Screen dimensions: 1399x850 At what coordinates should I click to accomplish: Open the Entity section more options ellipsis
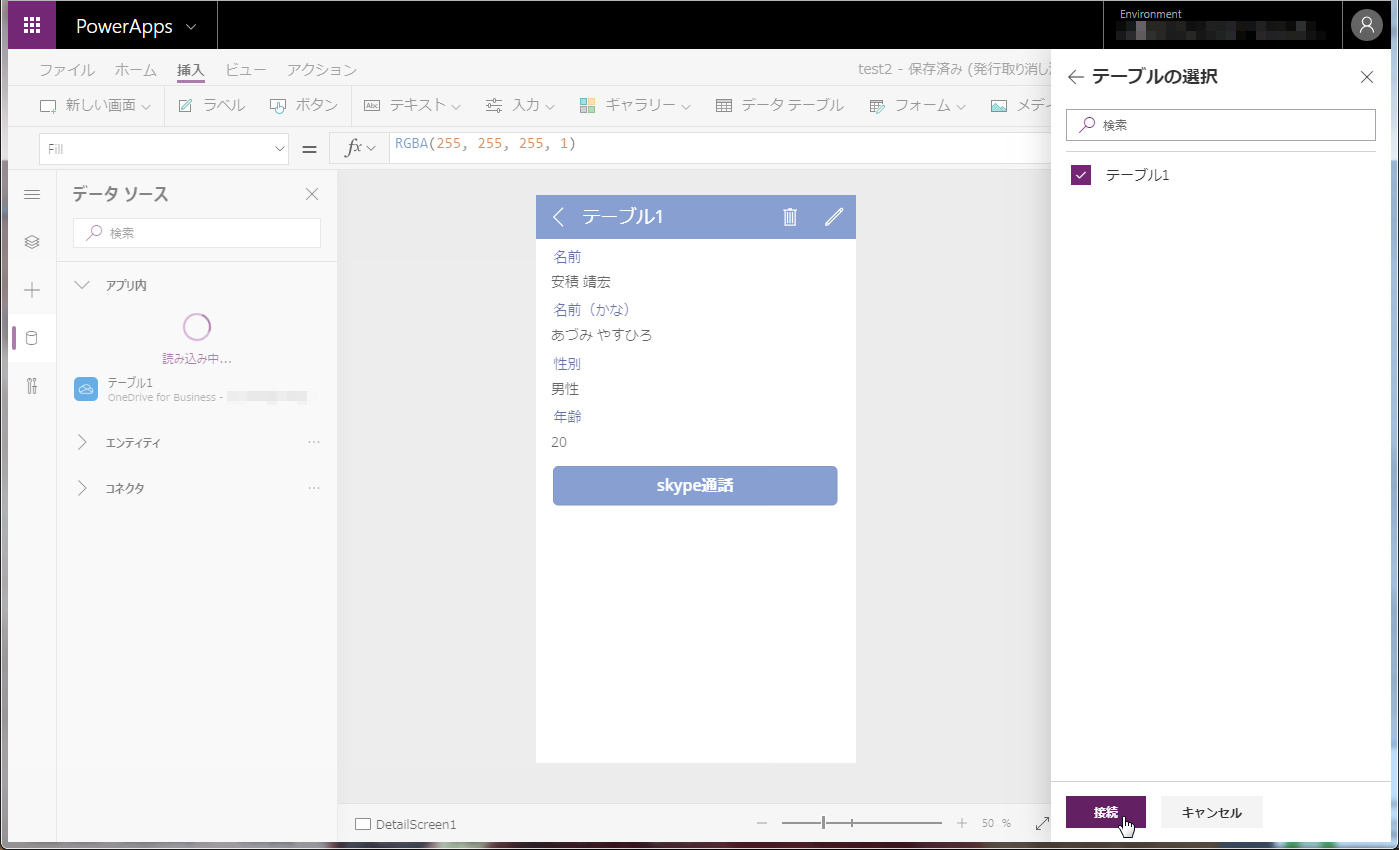pyautogui.click(x=314, y=442)
